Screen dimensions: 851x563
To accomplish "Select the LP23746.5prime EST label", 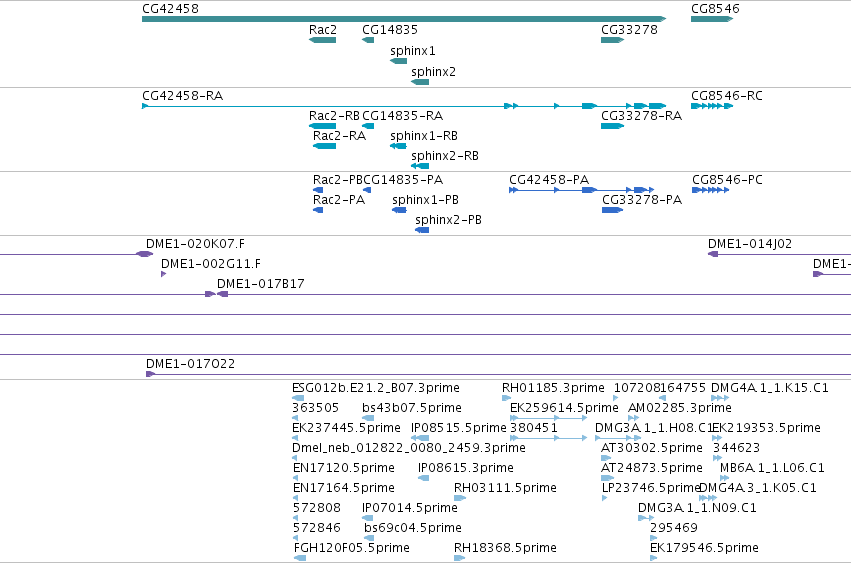I will pos(650,488).
